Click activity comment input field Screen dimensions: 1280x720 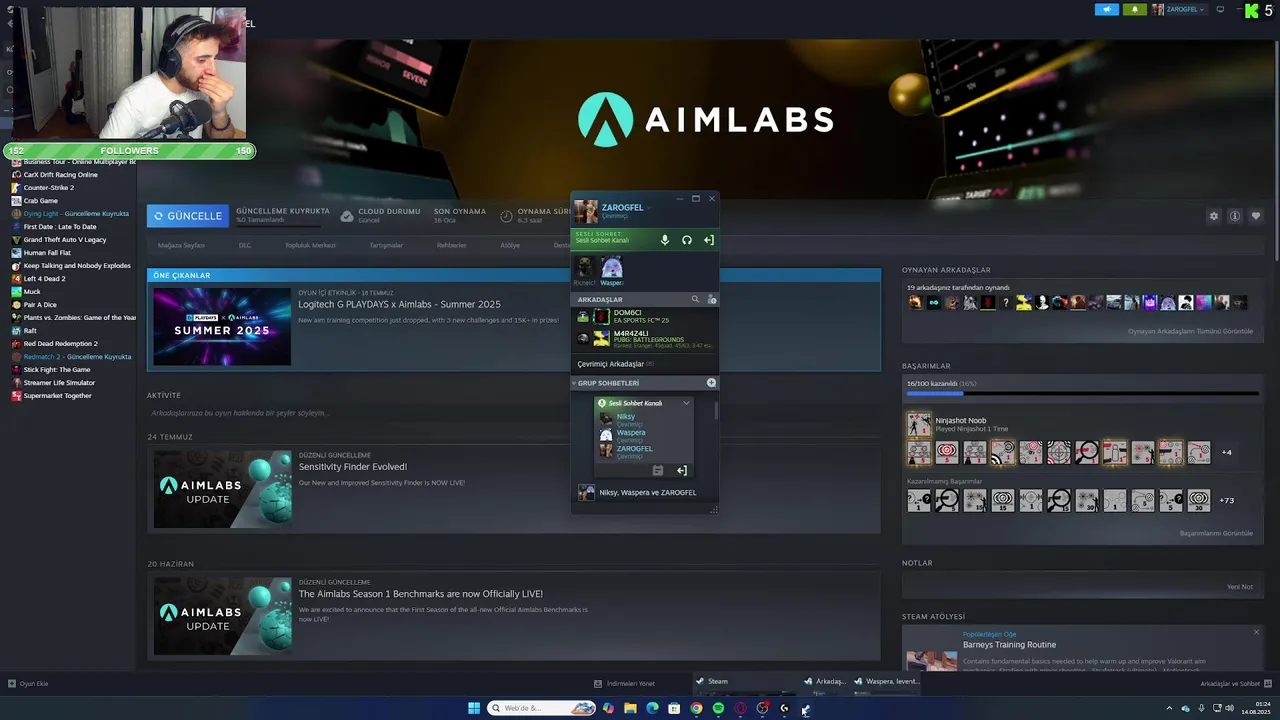coord(514,413)
